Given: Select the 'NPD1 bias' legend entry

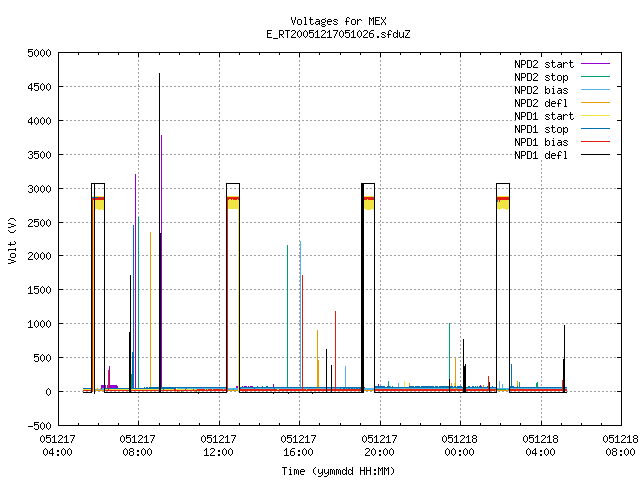Looking at the screenshot, I should 541,142.
